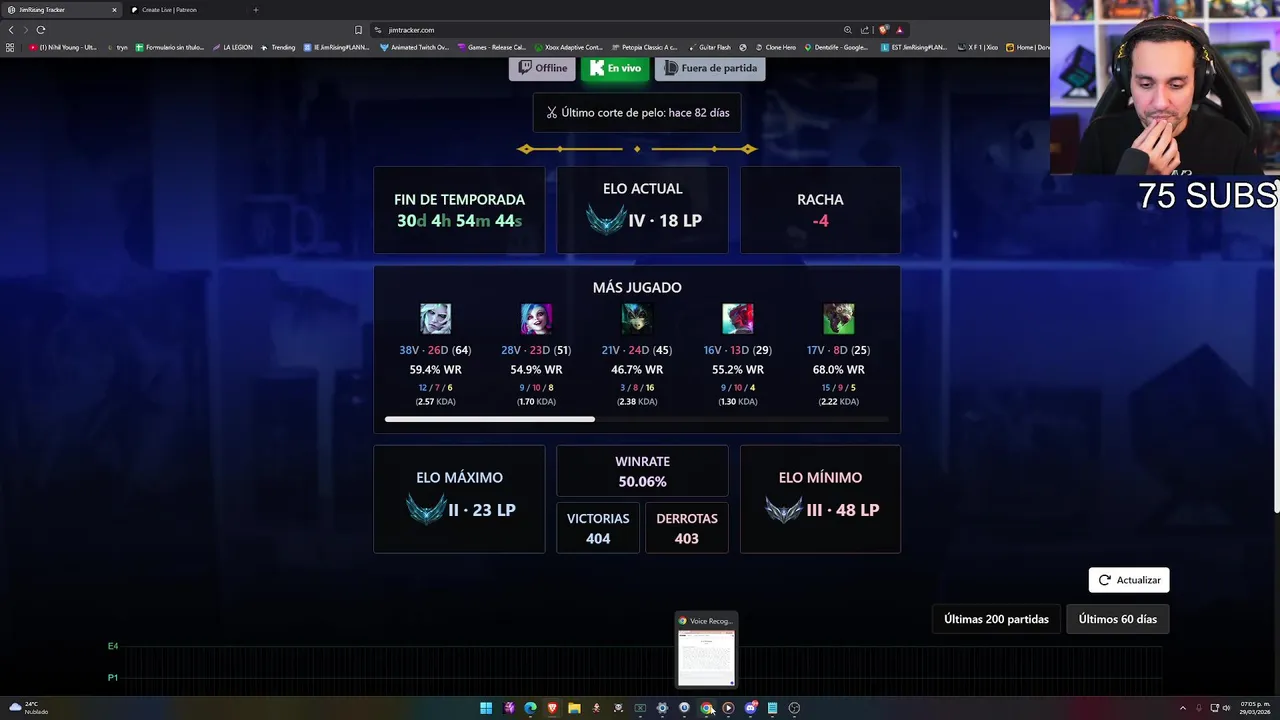Close the JimRising Tracker tab
Viewport: 1280px width, 720px height.
tap(114, 10)
